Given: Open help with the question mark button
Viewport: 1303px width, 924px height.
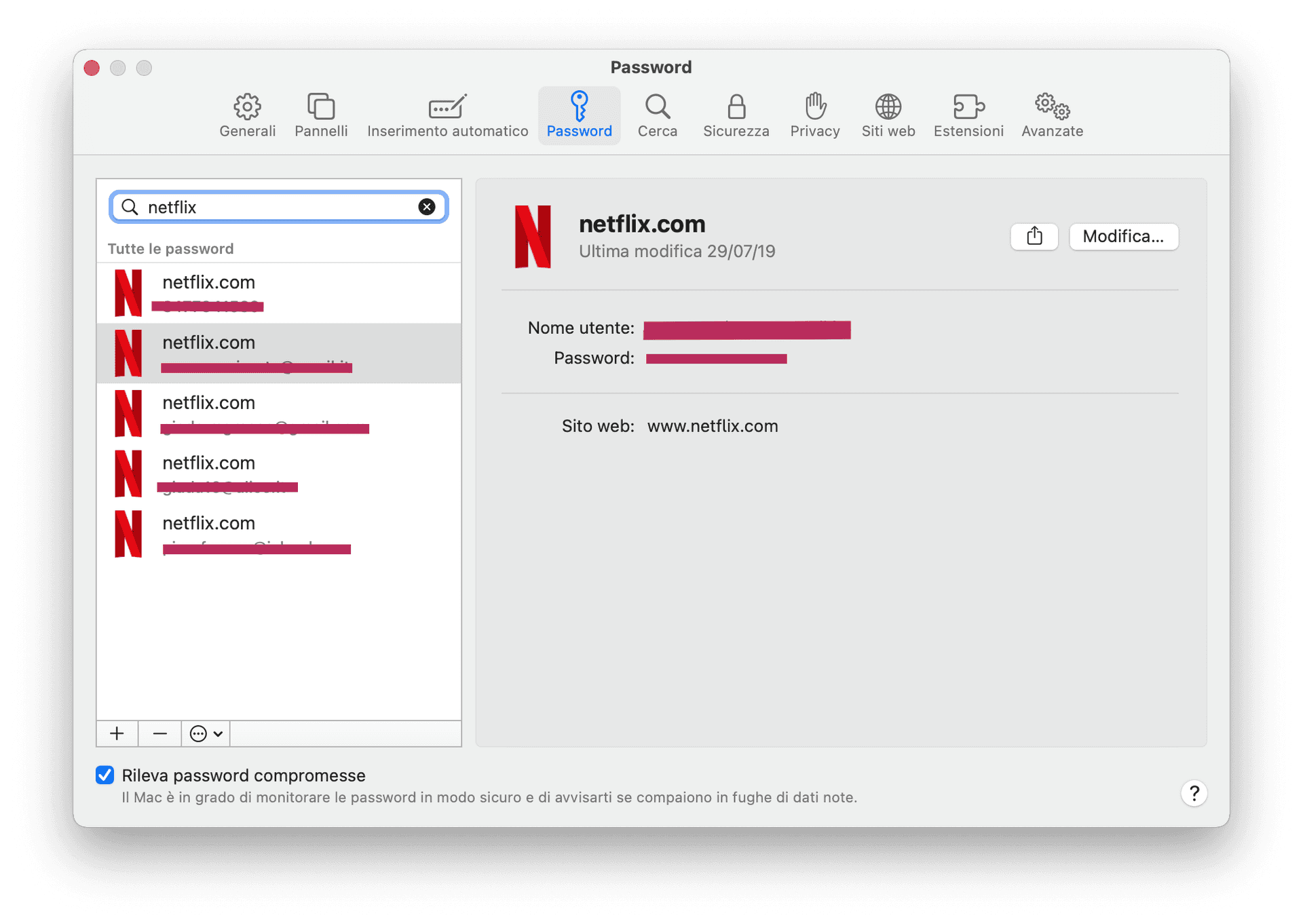Looking at the screenshot, I should tap(1194, 793).
